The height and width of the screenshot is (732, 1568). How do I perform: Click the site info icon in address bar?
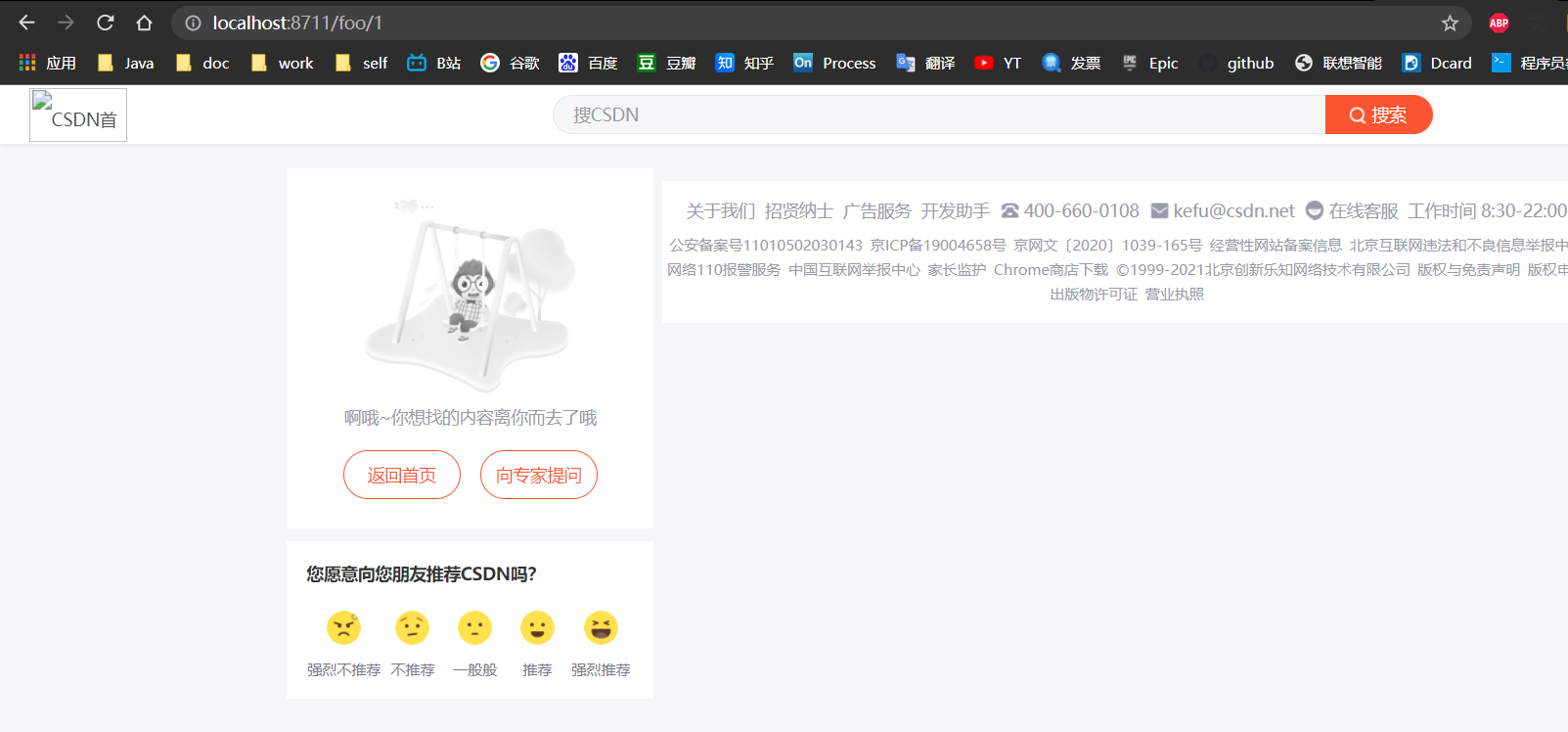pos(194,23)
